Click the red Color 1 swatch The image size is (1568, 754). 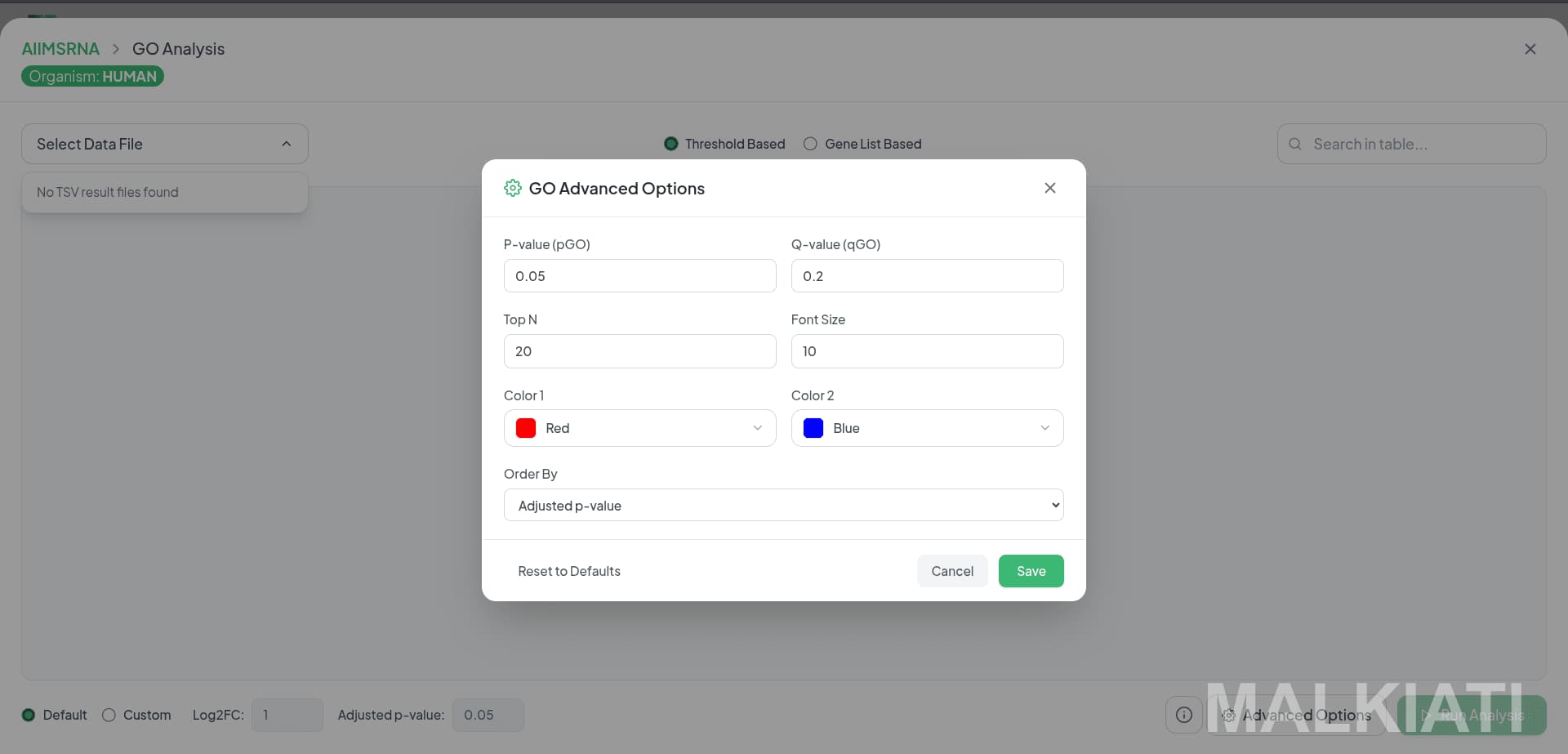point(526,428)
